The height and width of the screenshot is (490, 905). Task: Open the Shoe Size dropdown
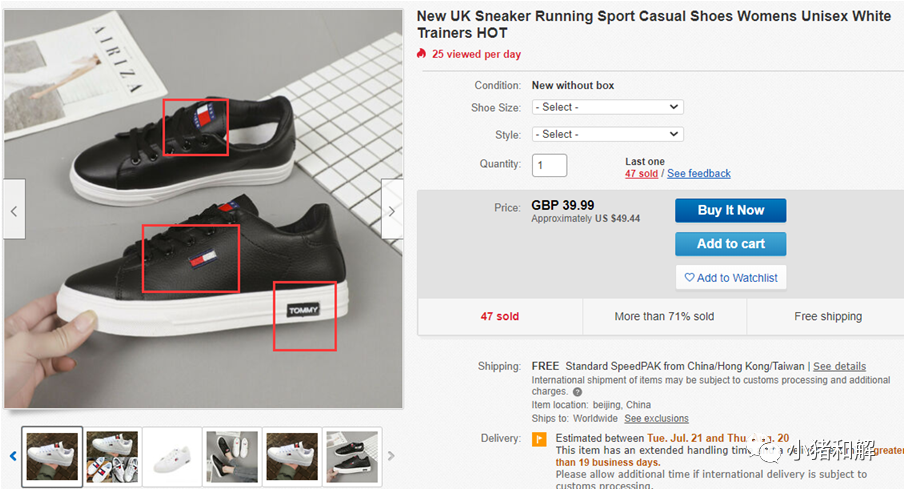[607, 107]
